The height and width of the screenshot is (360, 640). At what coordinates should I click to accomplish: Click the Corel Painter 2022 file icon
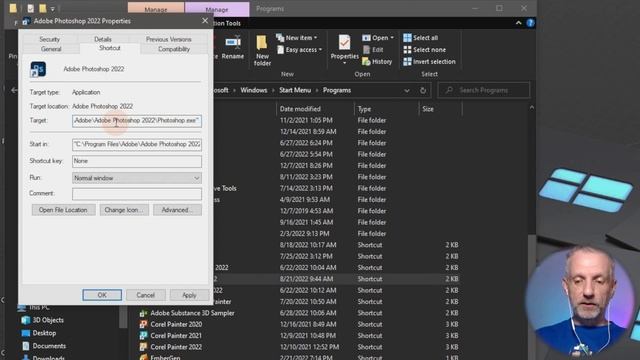click(x=143, y=347)
